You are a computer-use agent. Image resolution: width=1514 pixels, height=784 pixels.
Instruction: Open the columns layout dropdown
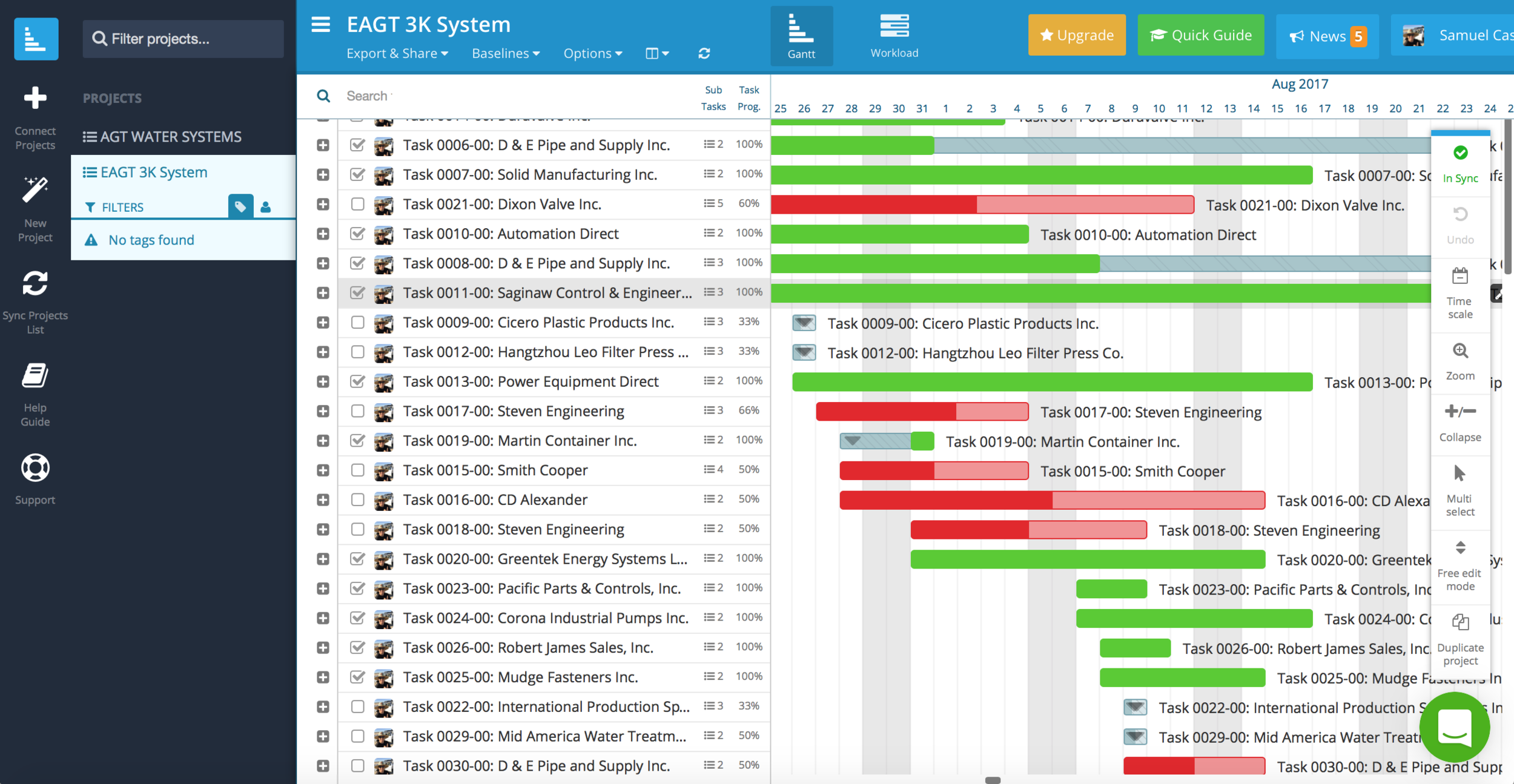(x=657, y=53)
